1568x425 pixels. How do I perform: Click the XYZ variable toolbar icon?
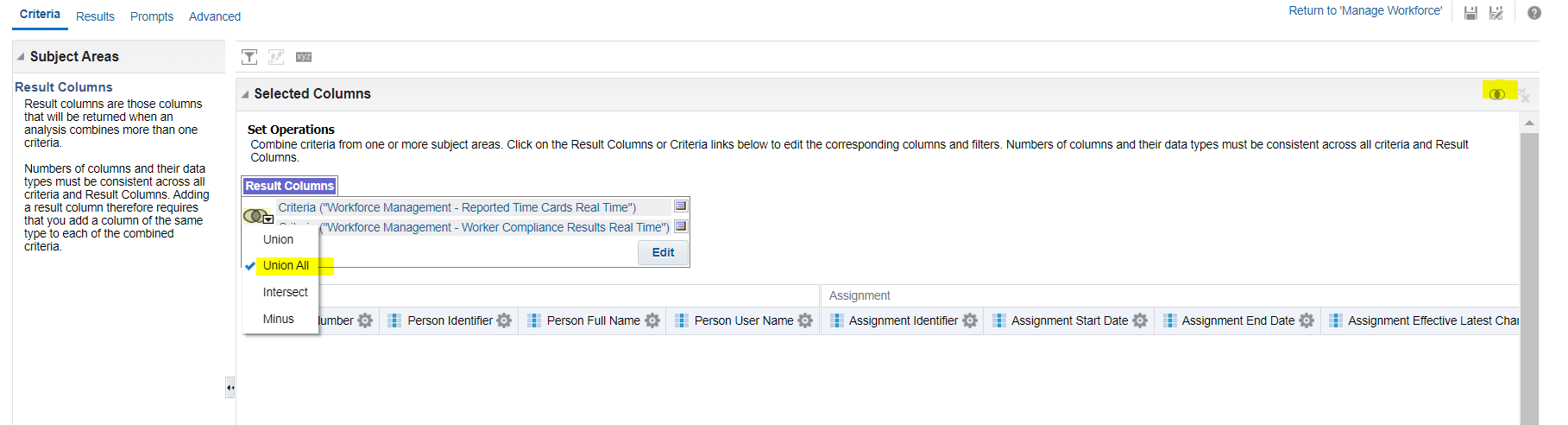click(304, 57)
